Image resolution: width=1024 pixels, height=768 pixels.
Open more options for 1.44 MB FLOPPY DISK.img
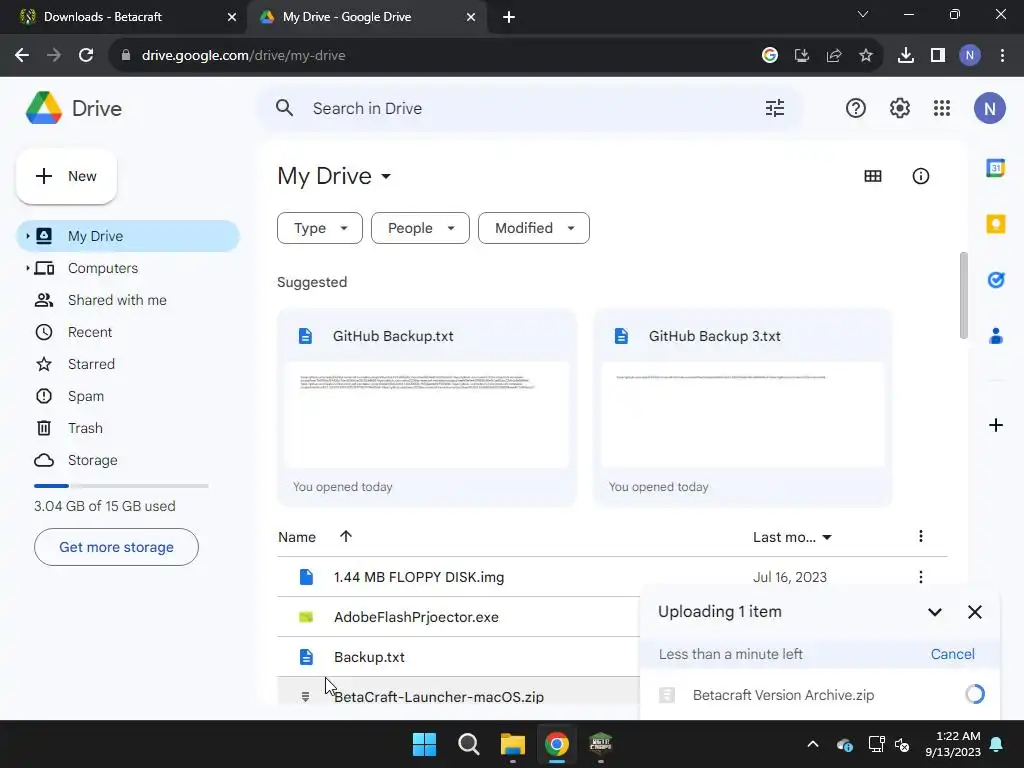(x=920, y=577)
